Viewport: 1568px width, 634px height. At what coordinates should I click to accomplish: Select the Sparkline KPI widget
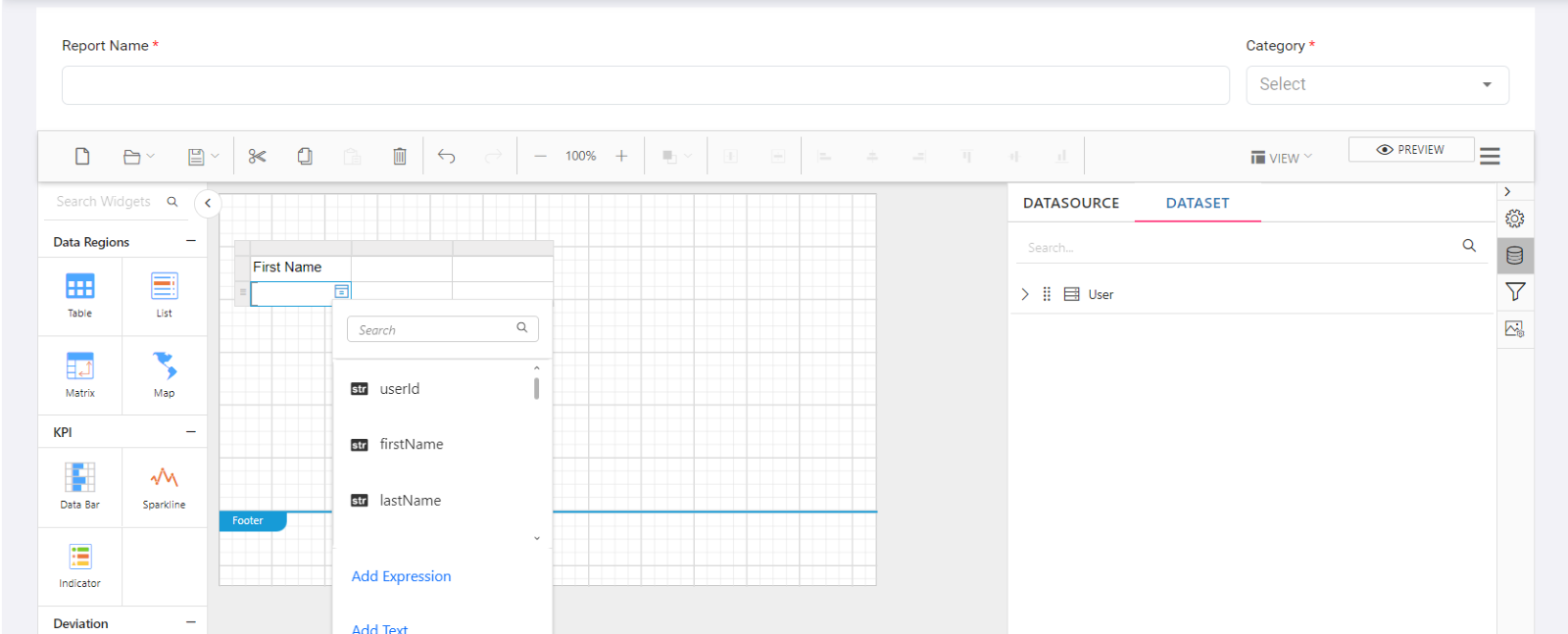164,487
